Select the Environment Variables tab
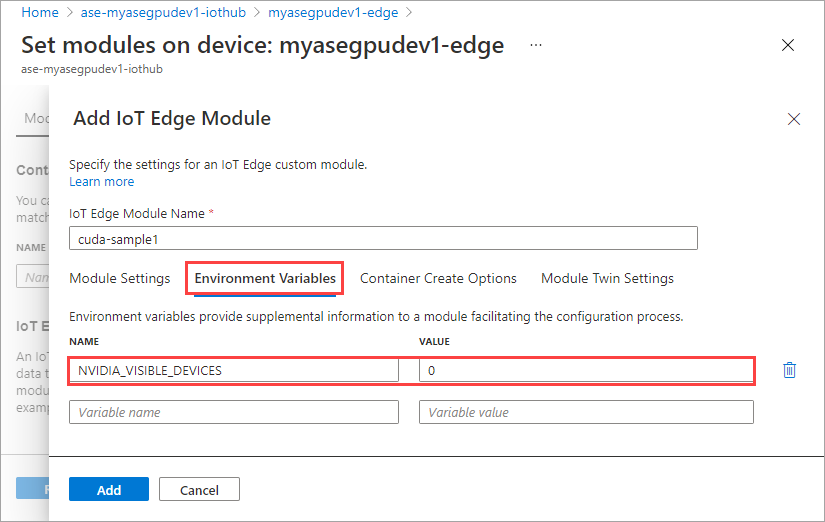 [265, 278]
